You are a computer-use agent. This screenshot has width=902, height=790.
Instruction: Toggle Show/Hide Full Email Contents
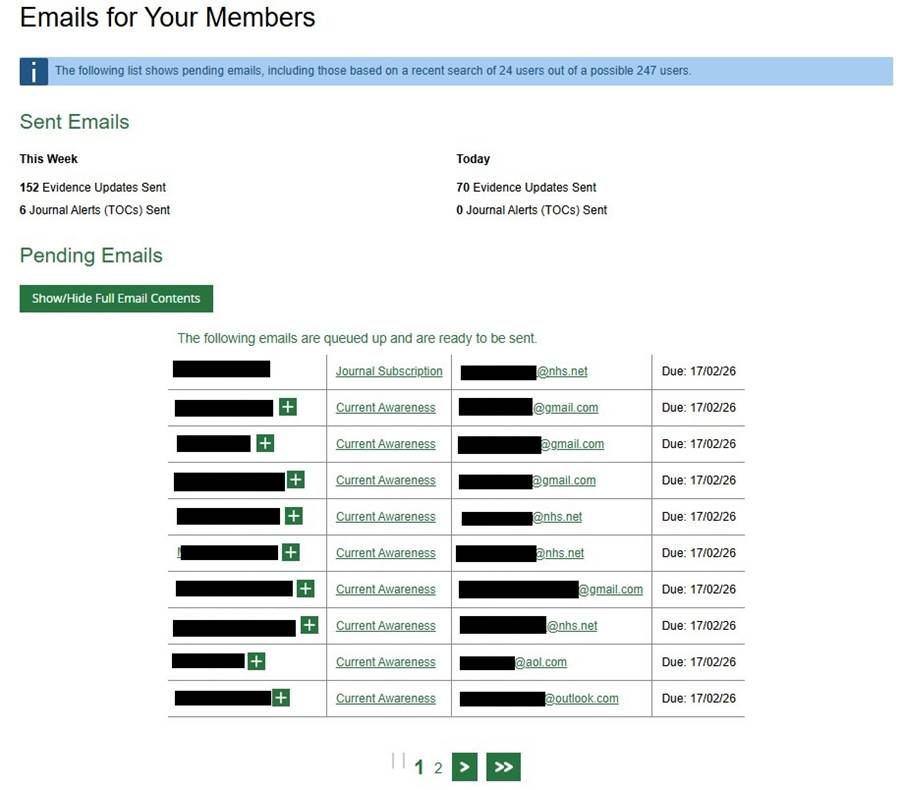click(116, 298)
